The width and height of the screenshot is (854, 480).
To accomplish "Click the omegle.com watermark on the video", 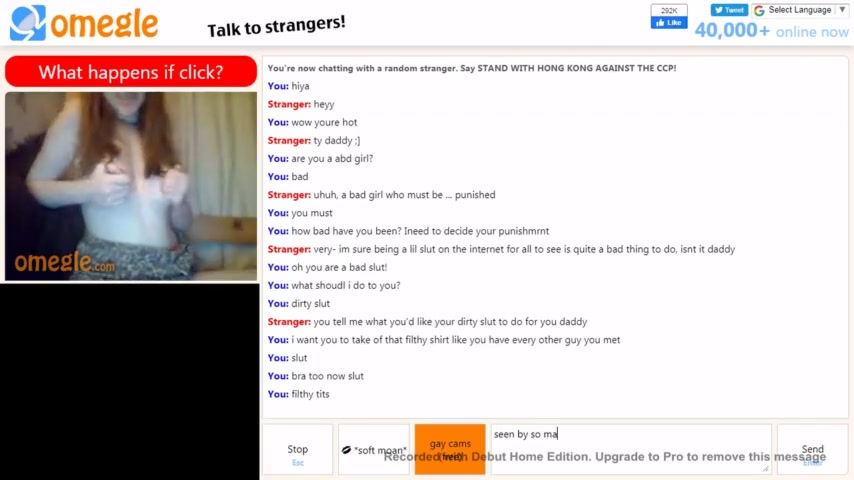I will click(64, 262).
